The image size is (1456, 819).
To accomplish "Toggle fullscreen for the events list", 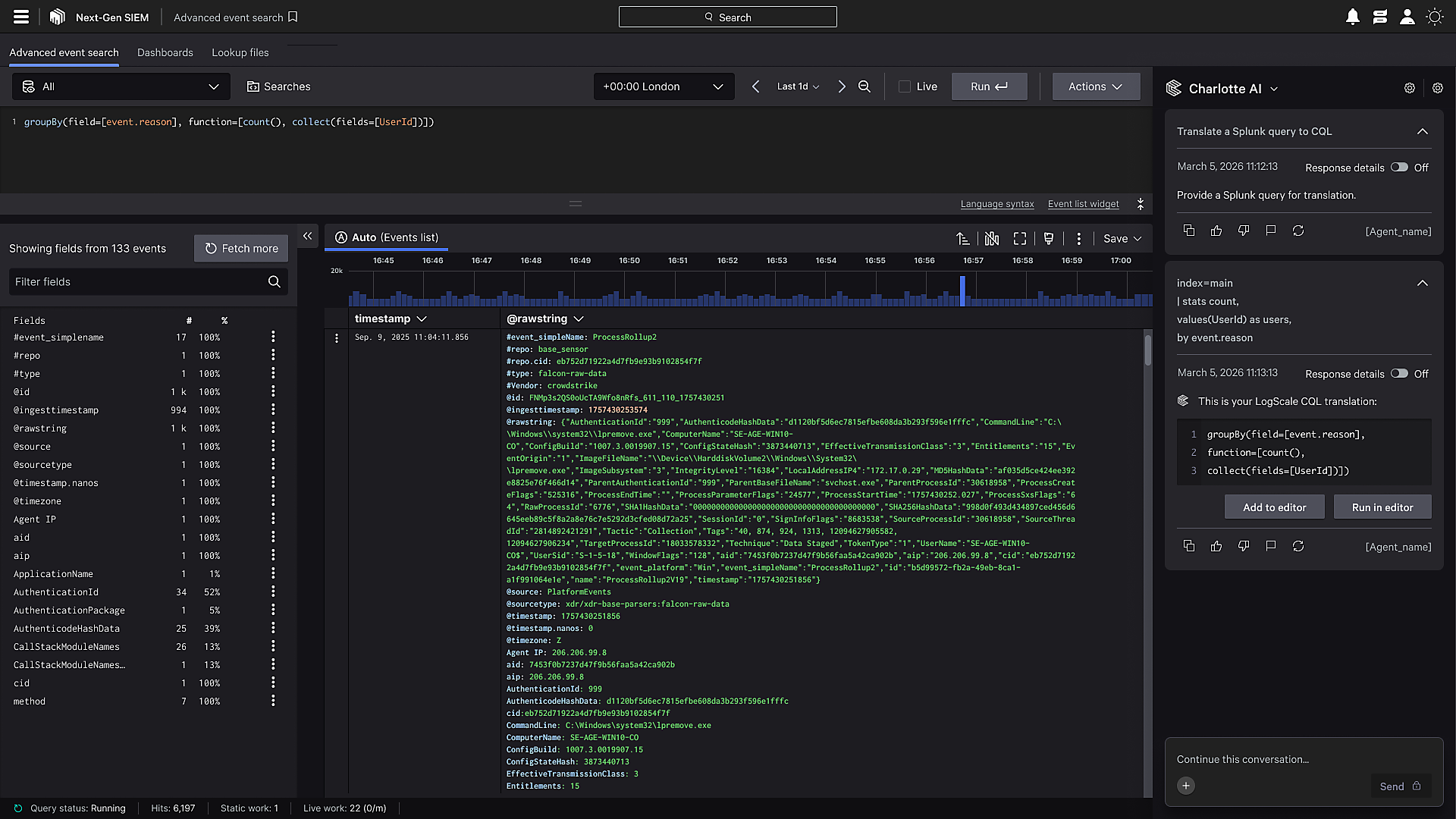I will (x=1020, y=238).
